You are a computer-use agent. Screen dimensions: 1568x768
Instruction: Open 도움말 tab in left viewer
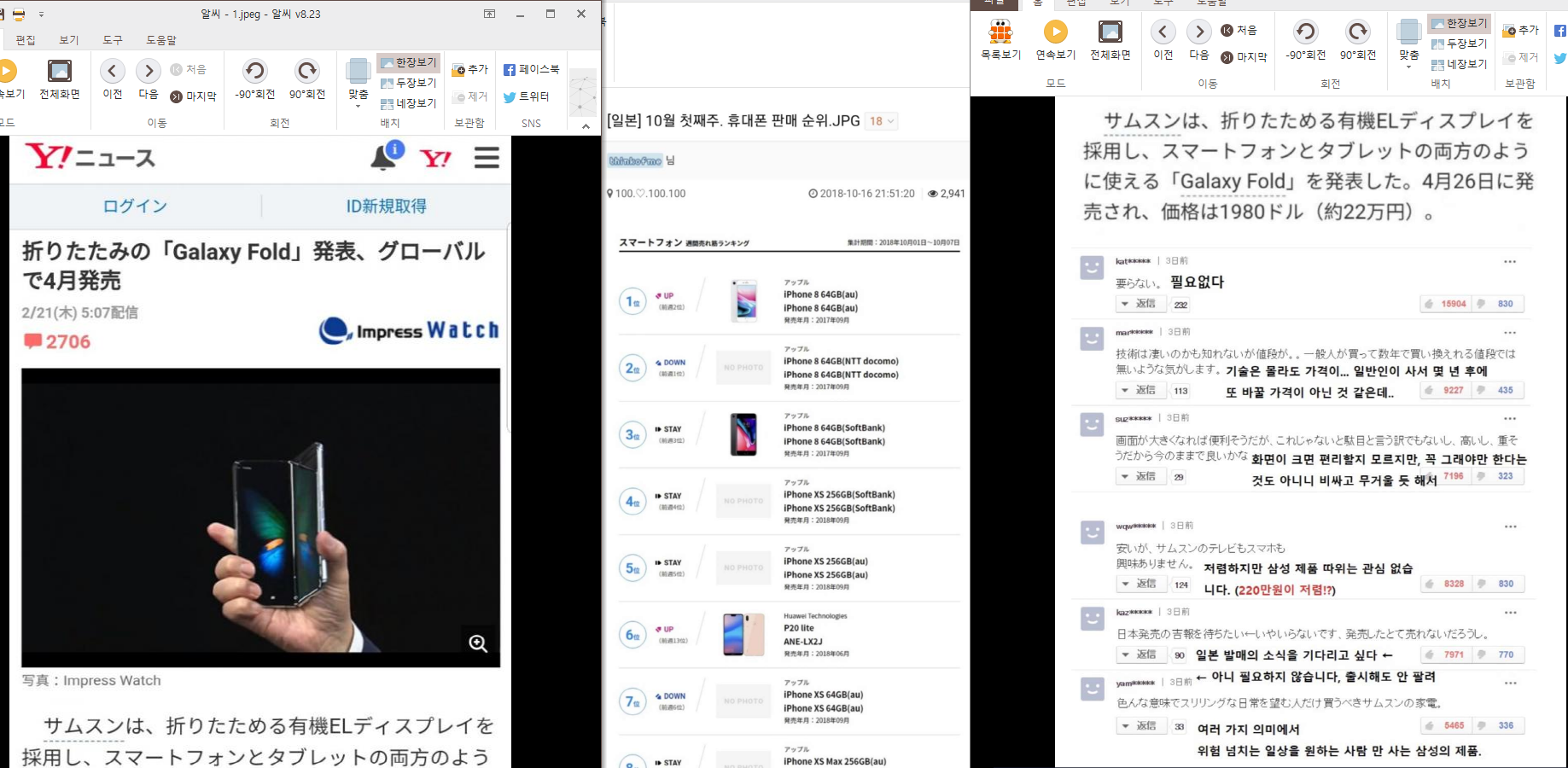pyautogui.click(x=160, y=40)
